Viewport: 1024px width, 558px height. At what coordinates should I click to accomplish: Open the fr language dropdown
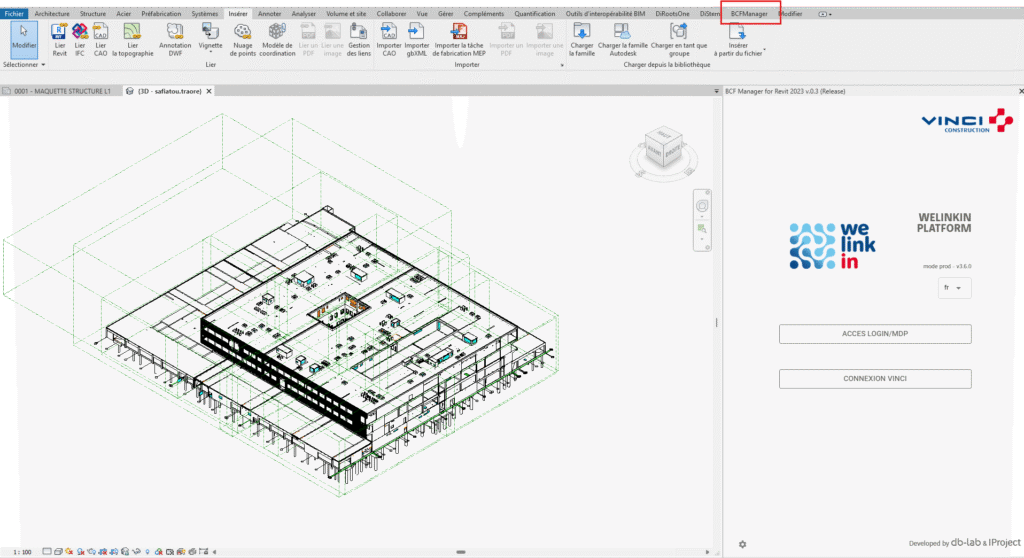(957, 288)
